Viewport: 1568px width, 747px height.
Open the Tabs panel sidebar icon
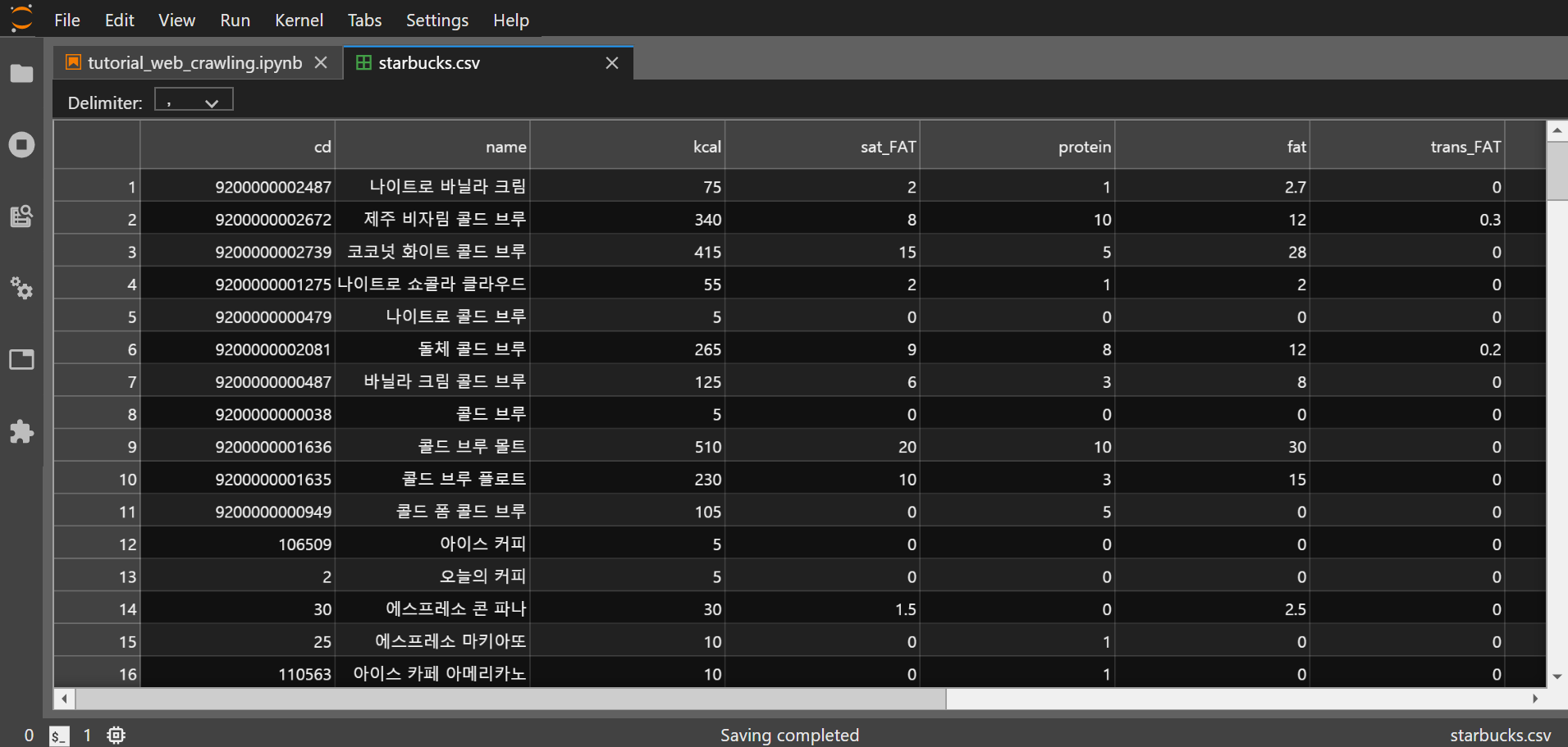[21, 359]
